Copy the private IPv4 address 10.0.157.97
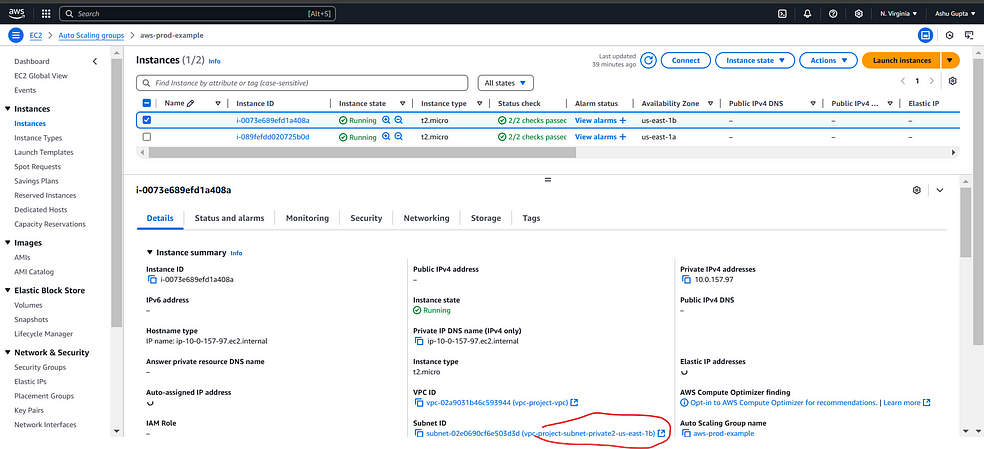The image size is (984, 449). (x=685, y=279)
